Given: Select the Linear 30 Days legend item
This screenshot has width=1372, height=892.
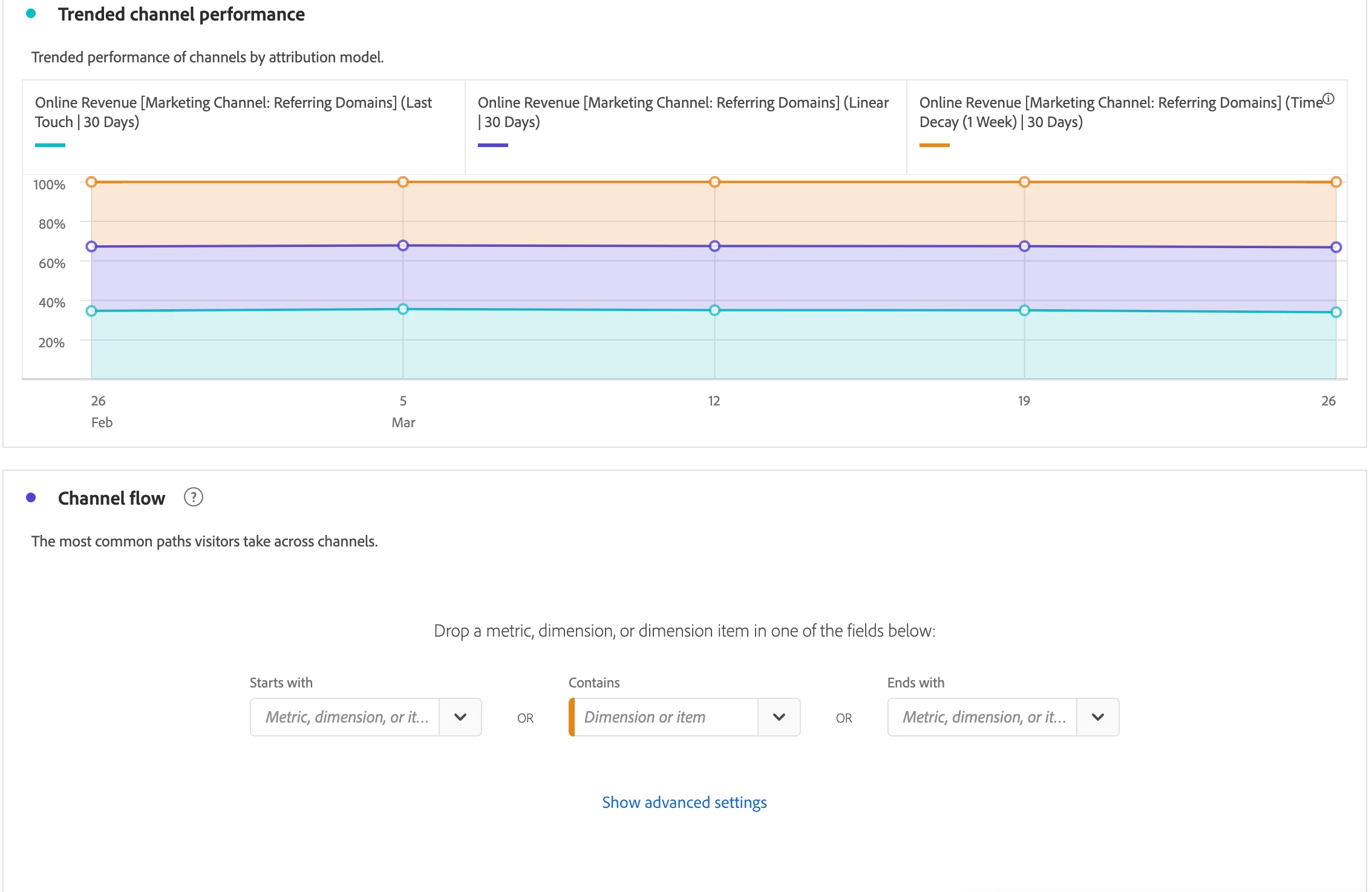Looking at the screenshot, I should click(x=683, y=112).
